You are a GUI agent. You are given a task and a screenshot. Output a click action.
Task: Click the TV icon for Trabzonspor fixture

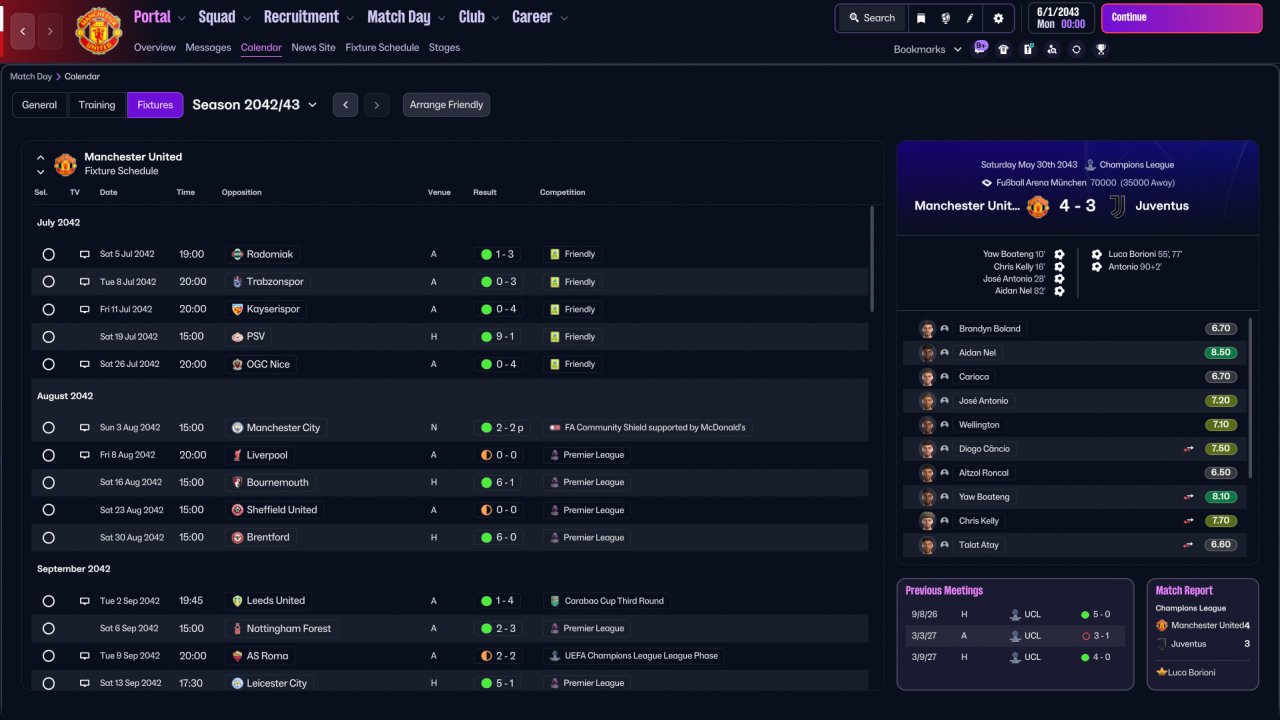pyautogui.click(x=85, y=282)
